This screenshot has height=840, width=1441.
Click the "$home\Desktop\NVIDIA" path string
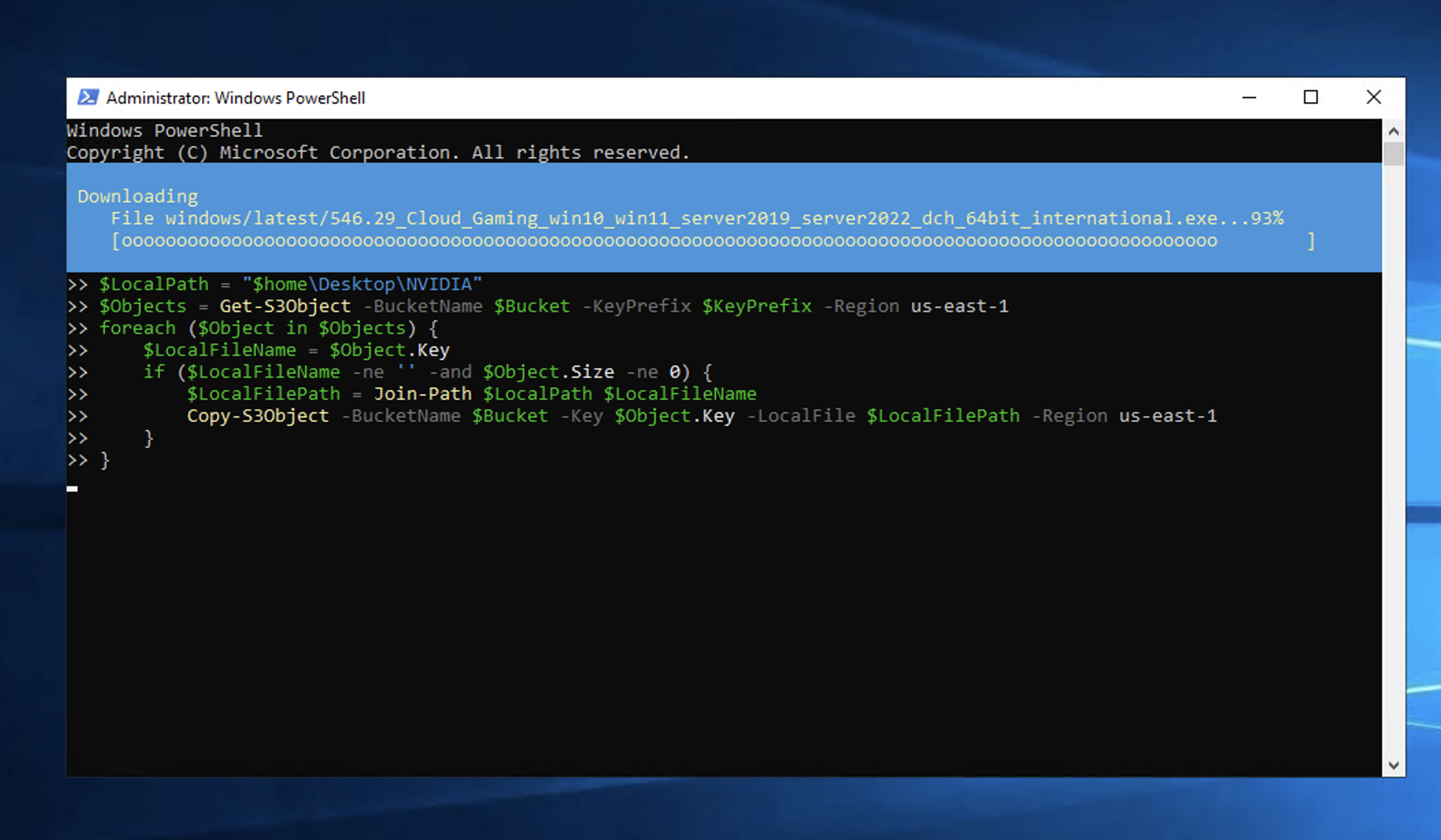pos(362,284)
